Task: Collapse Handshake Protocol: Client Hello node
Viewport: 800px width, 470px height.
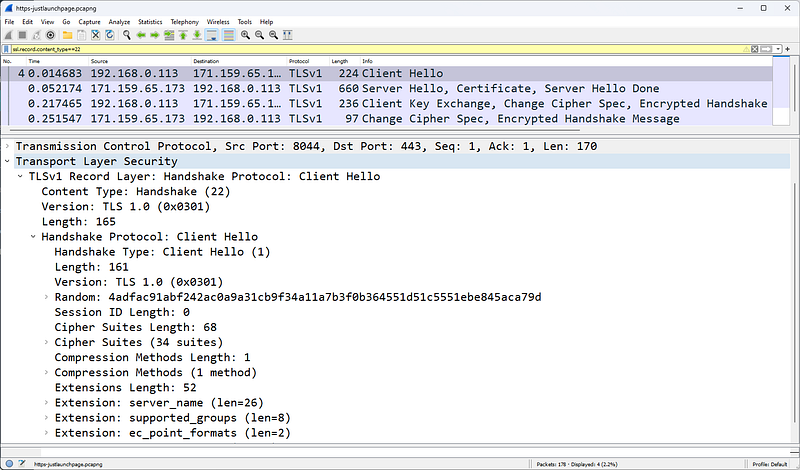Action: pyautogui.click(x=33, y=237)
